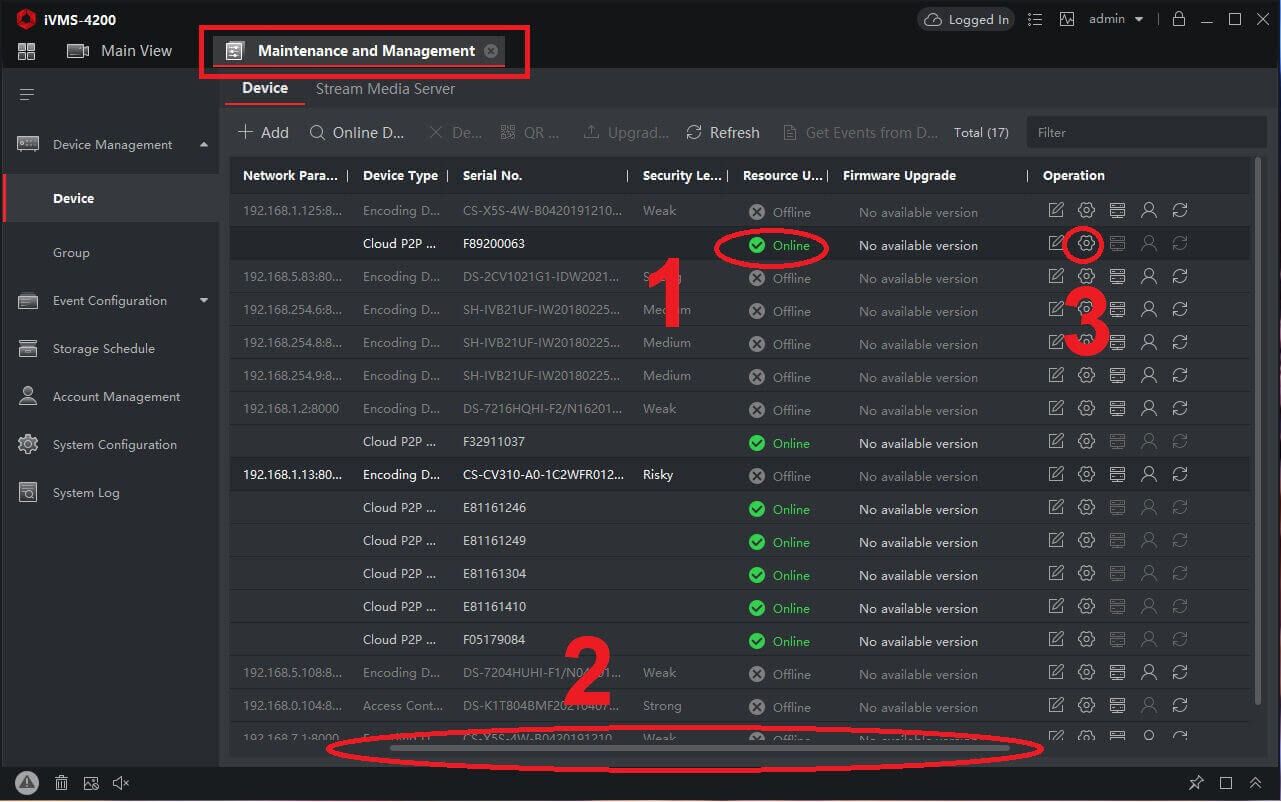
Task: Lock the client with the padlock icon
Action: (1179, 19)
